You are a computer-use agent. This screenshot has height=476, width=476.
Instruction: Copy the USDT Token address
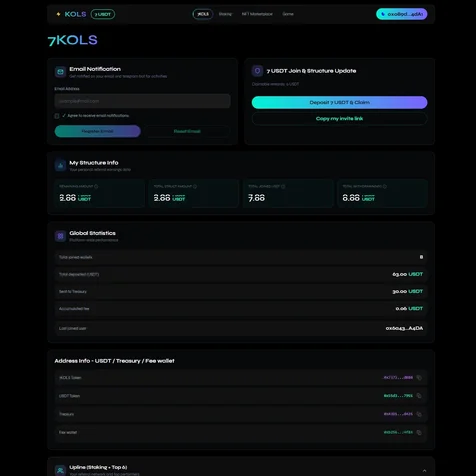tap(419, 396)
